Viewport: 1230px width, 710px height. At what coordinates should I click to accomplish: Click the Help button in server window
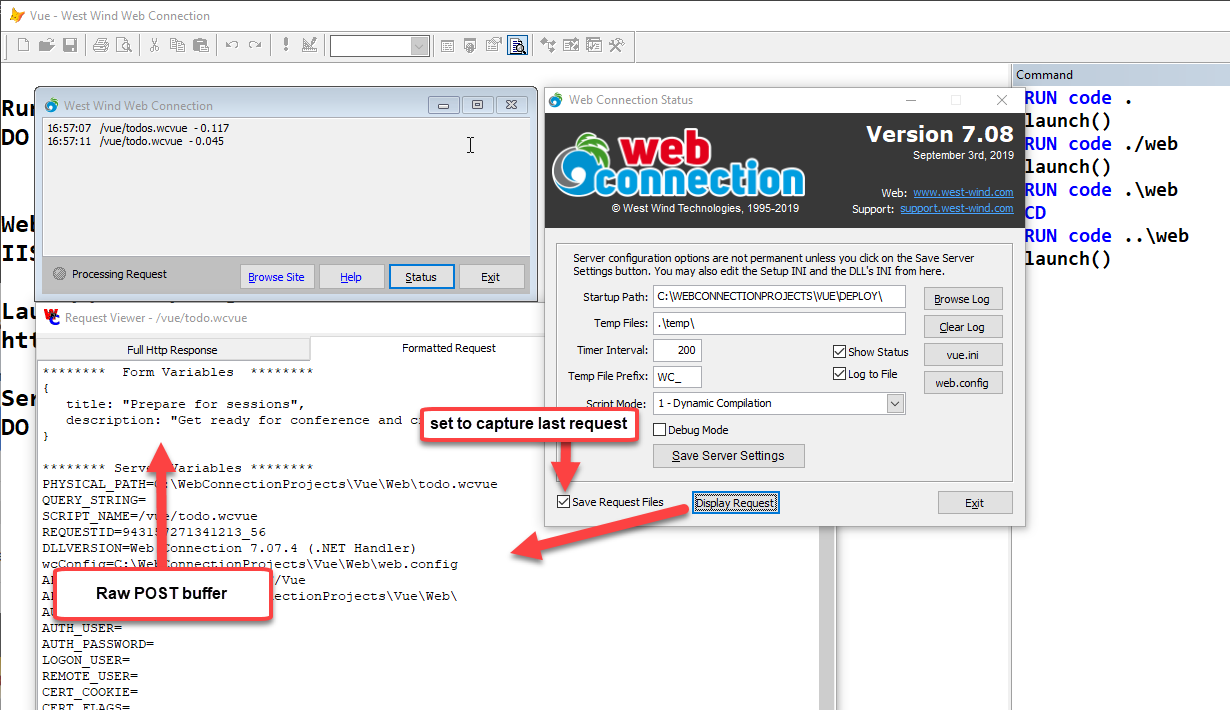[x=351, y=277]
